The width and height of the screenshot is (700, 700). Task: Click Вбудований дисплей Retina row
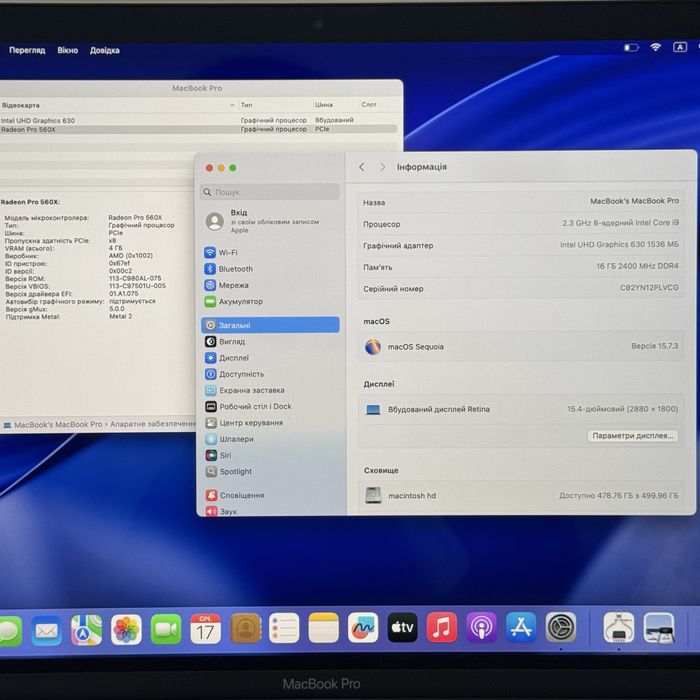(x=521, y=409)
